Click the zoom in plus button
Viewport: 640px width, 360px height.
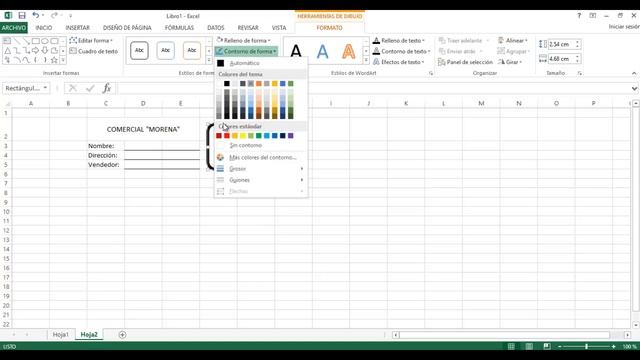[x=613, y=347]
